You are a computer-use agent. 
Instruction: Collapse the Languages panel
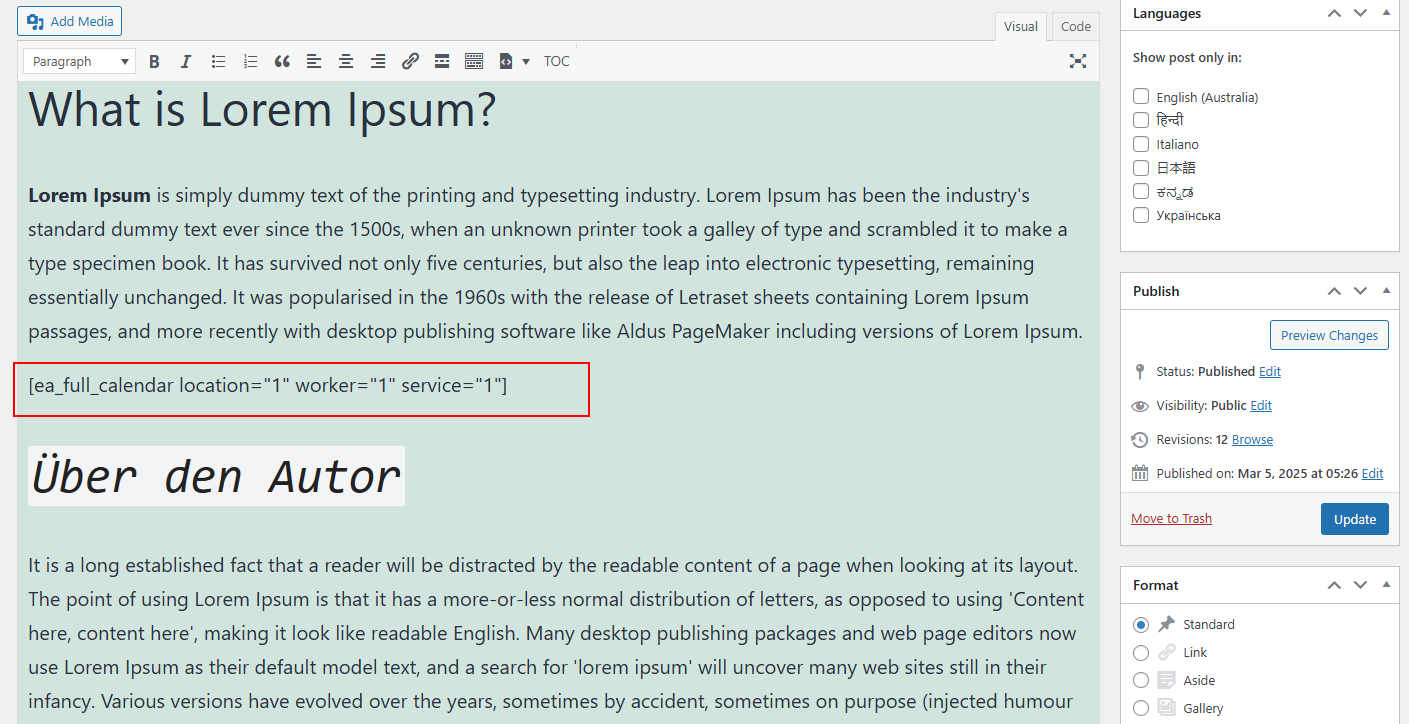[x=1386, y=13]
